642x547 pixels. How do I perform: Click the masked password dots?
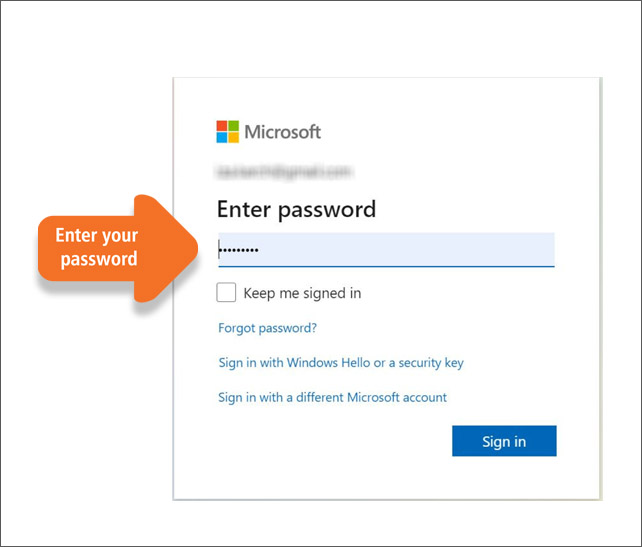click(x=239, y=249)
